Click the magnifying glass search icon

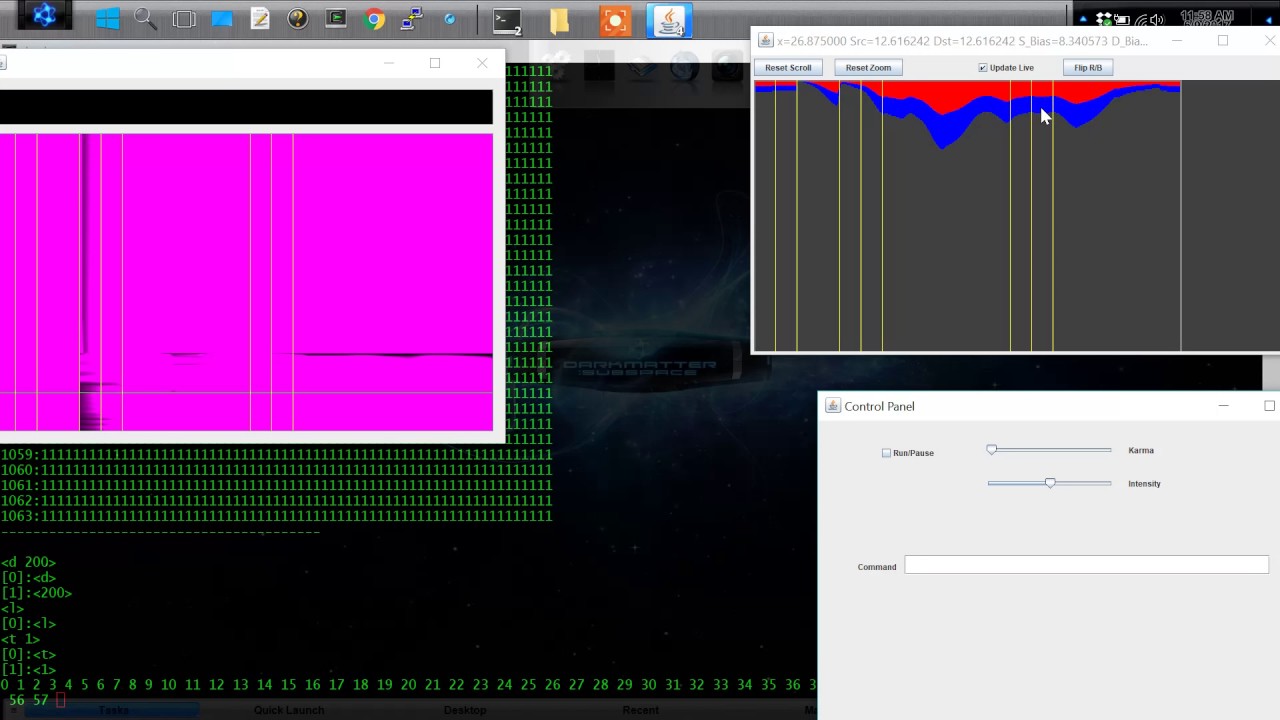(x=145, y=19)
